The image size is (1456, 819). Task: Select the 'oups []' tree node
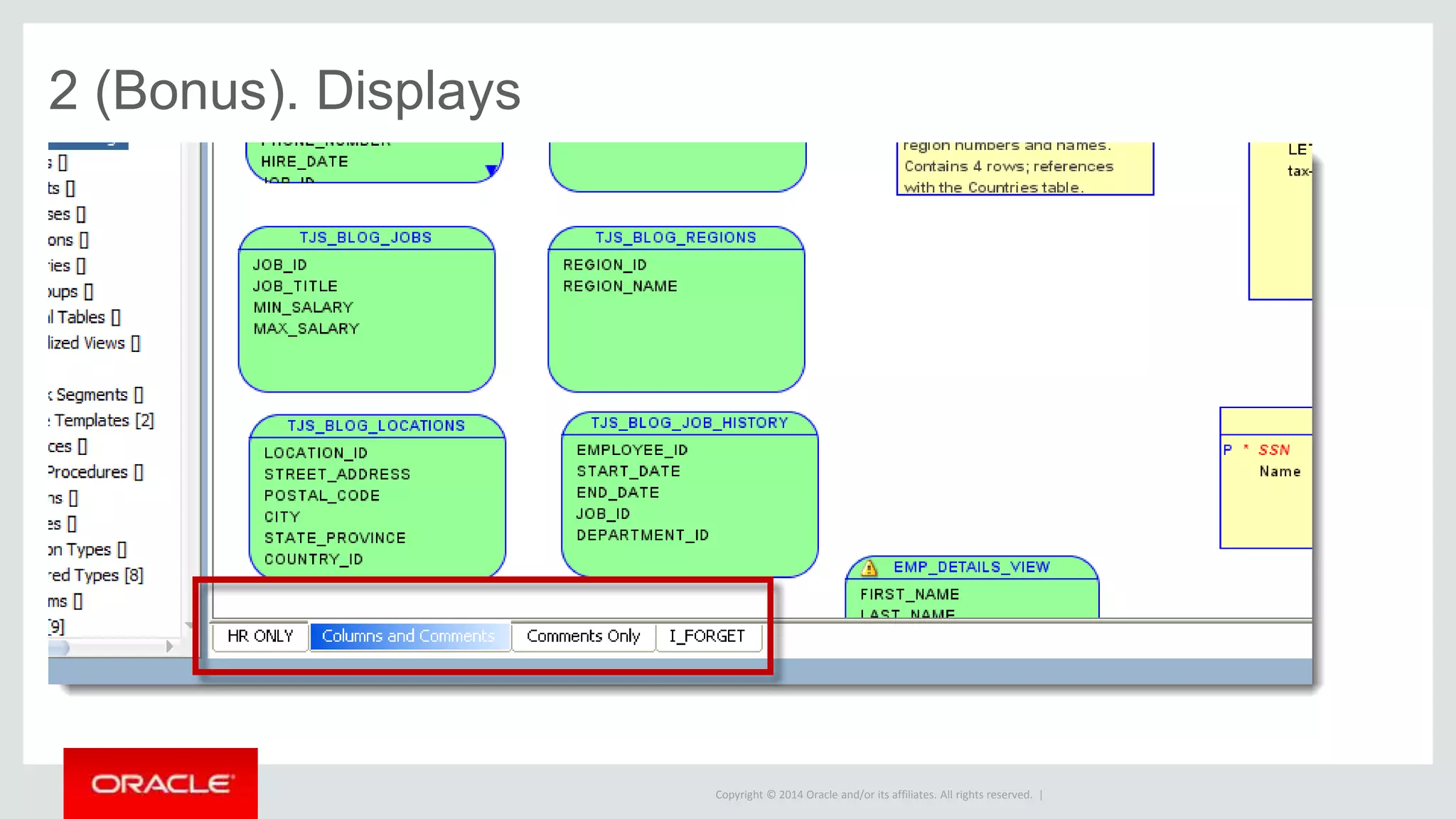[x=70, y=292]
